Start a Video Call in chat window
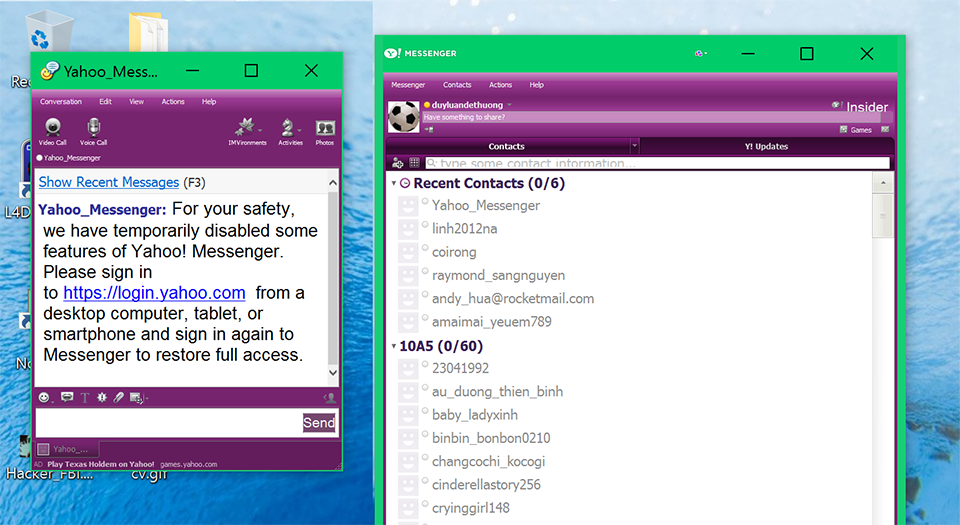This screenshot has width=960, height=525. pyautogui.click(x=53, y=131)
